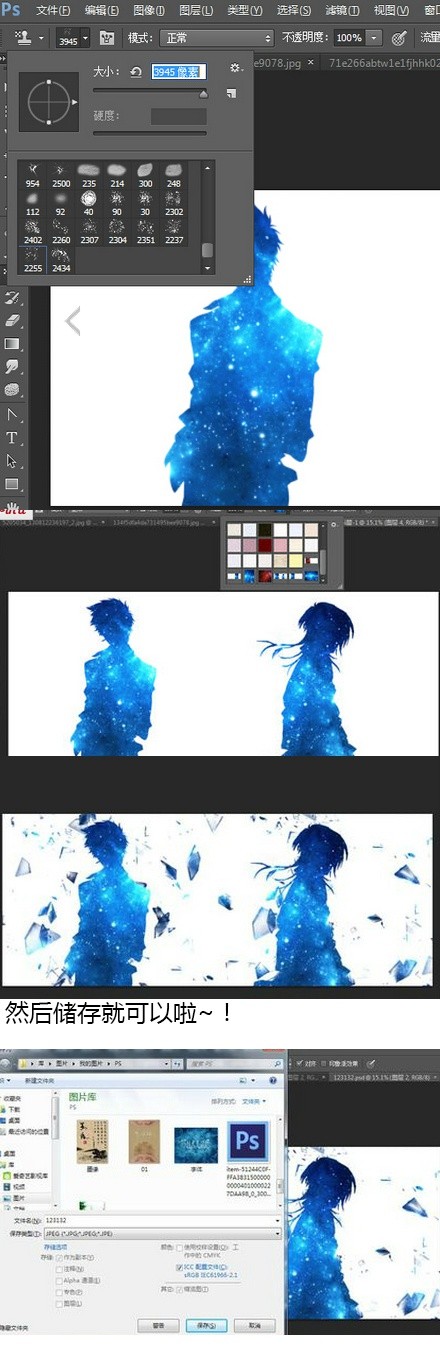Open brush preset panel gear settings

[235, 68]
